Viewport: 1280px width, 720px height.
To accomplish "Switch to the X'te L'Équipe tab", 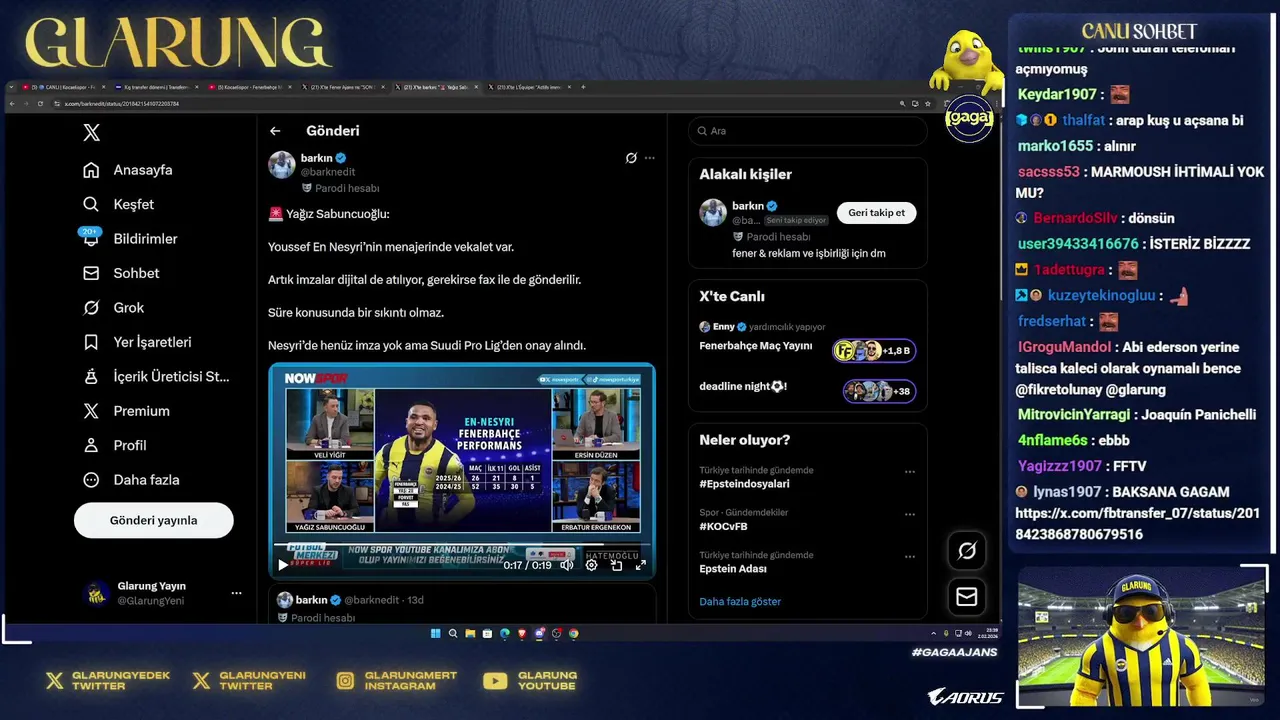I will (531, 87).
